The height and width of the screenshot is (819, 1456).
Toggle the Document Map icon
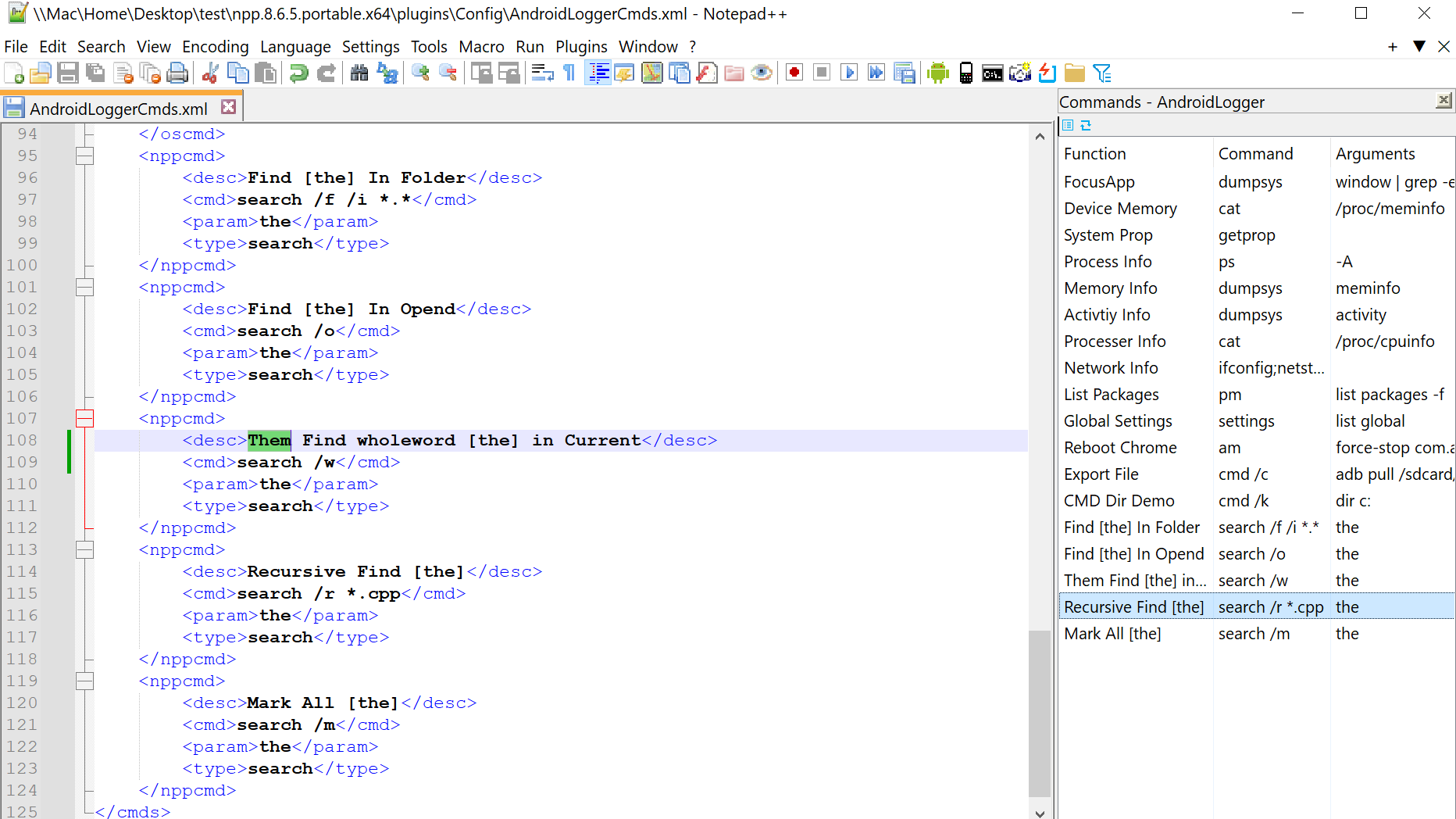651,73
